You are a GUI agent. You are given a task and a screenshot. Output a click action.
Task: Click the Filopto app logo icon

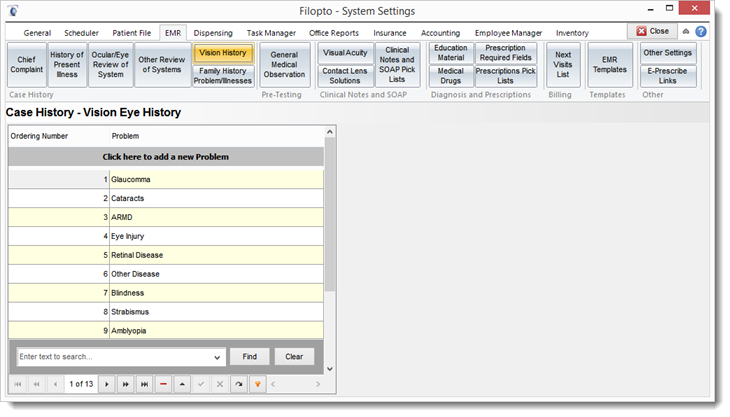click(x=13, y=10)
